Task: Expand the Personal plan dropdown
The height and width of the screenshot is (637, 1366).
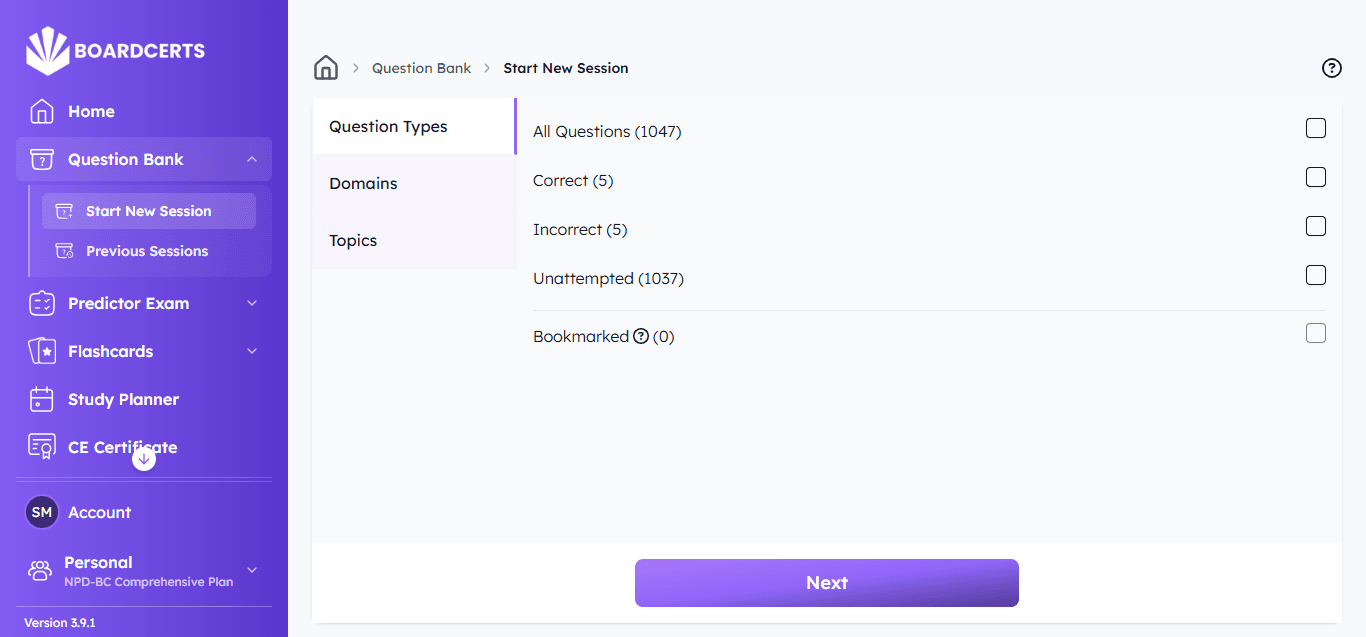Action: click(x=252, y=570)
